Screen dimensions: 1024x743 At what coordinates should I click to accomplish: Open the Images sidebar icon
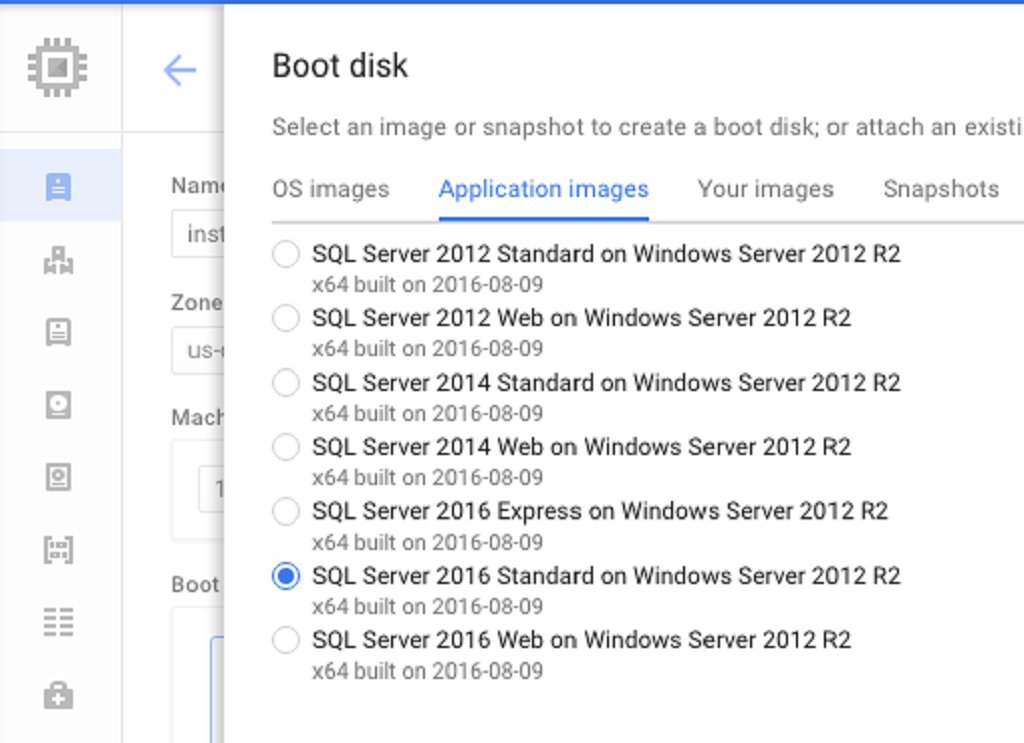(x=58, y=477)
